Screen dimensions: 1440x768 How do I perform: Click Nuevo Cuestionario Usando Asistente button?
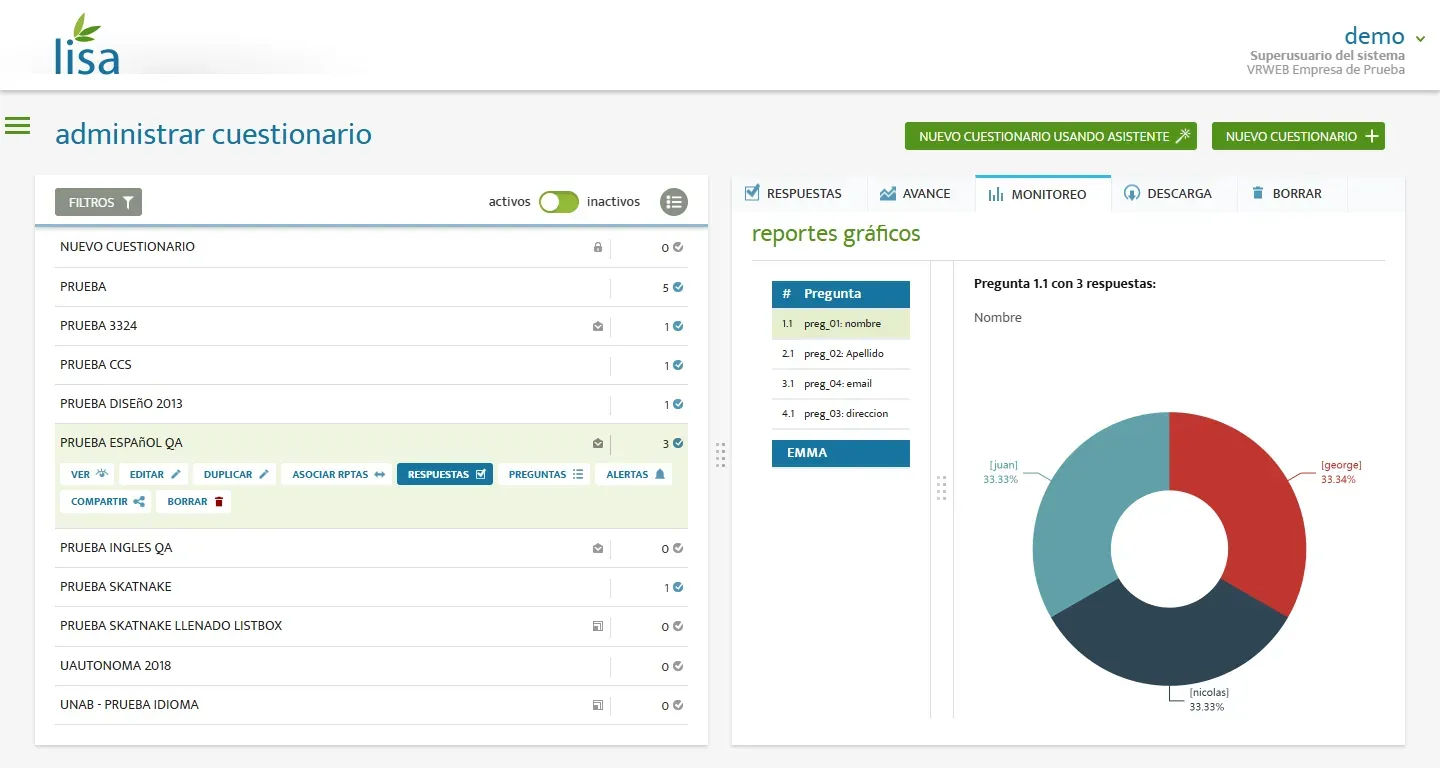[1051, 136]
